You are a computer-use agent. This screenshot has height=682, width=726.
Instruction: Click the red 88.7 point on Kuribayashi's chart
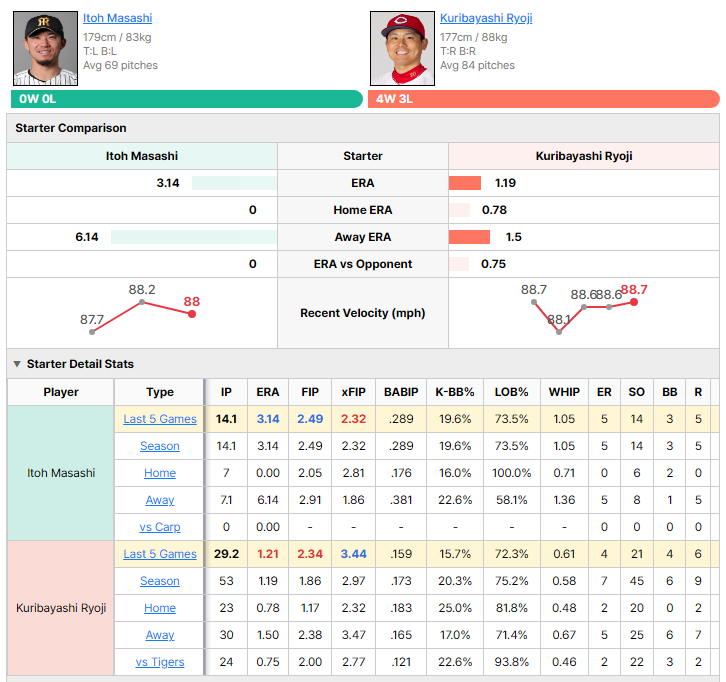pos(634,302)
